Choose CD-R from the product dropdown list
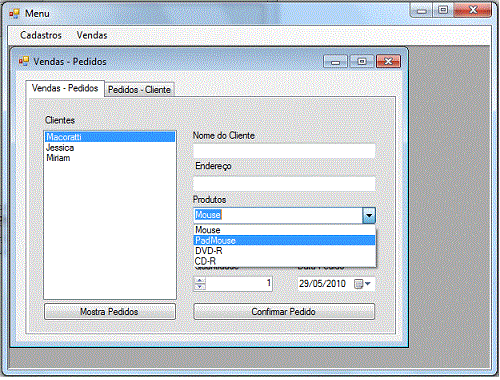Image resolution: width=500 pixels, height=380 pixels. click(x=284, y=261)
